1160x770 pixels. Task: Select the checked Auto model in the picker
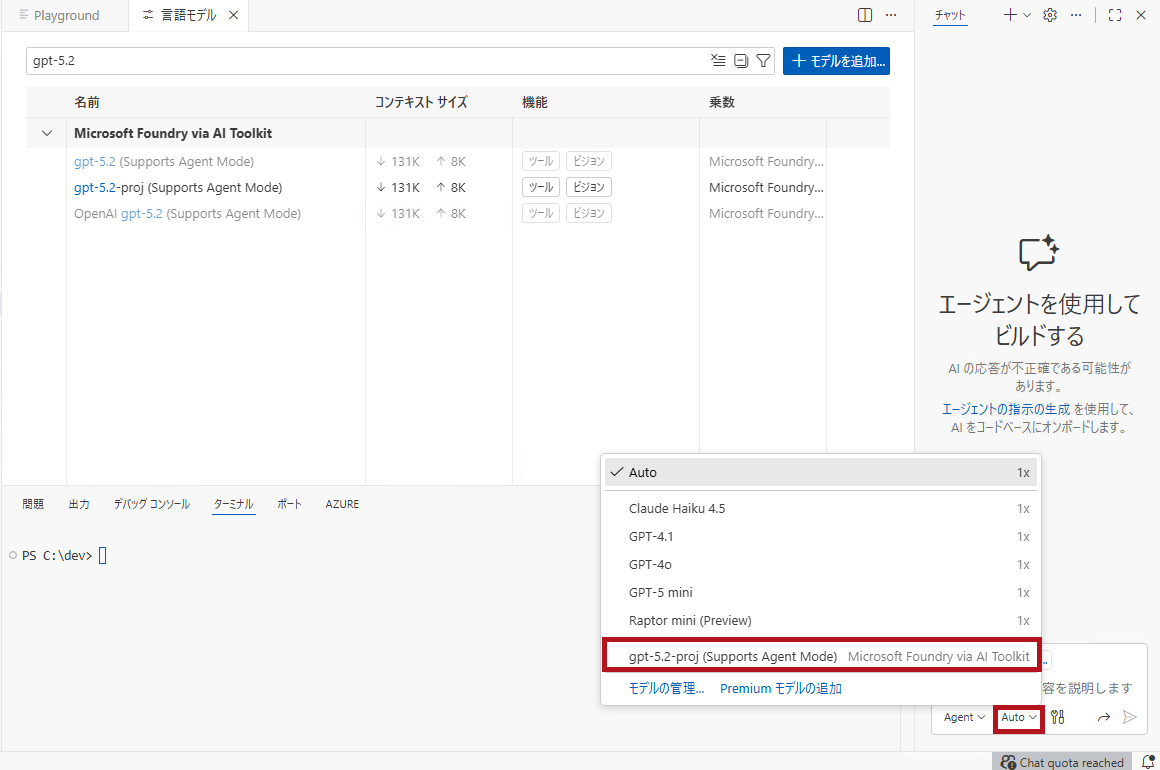(x=645, y=471)
